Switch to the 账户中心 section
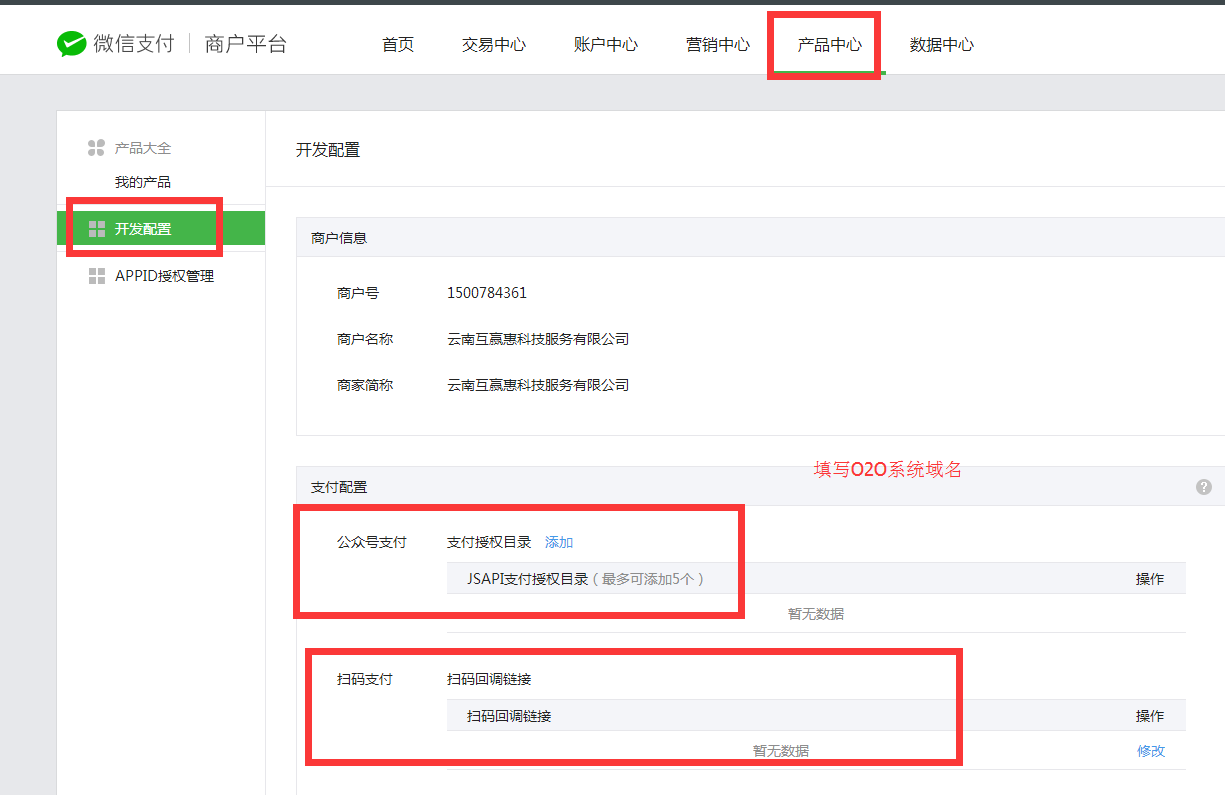 click(605, 44)
